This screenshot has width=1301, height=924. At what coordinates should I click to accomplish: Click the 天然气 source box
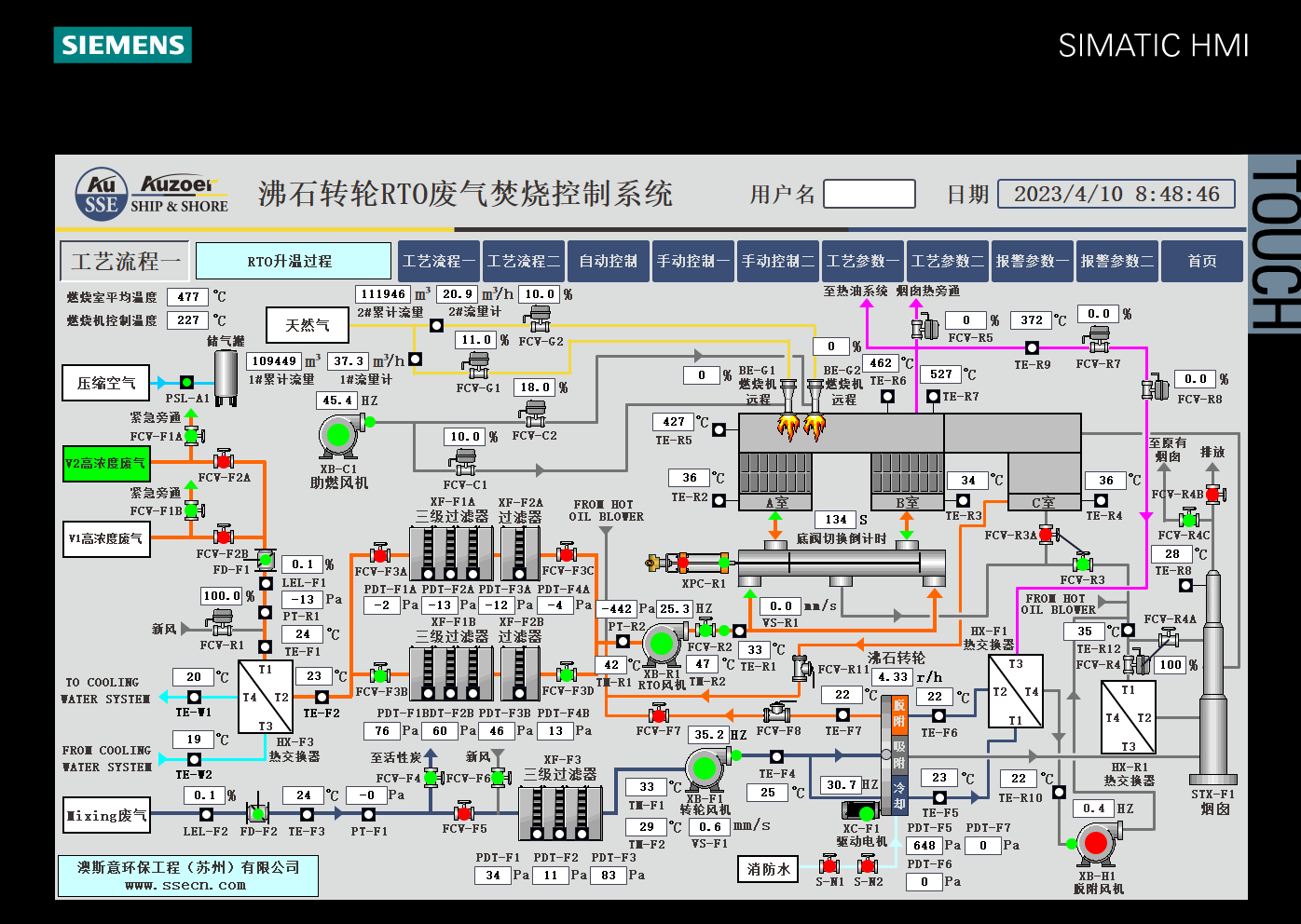[308, 325]
